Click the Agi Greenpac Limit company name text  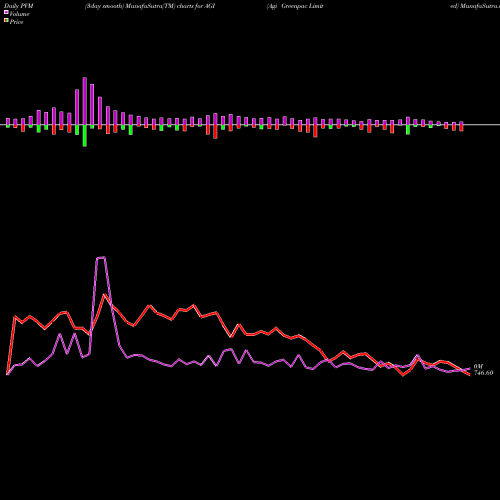pos(295,6)
